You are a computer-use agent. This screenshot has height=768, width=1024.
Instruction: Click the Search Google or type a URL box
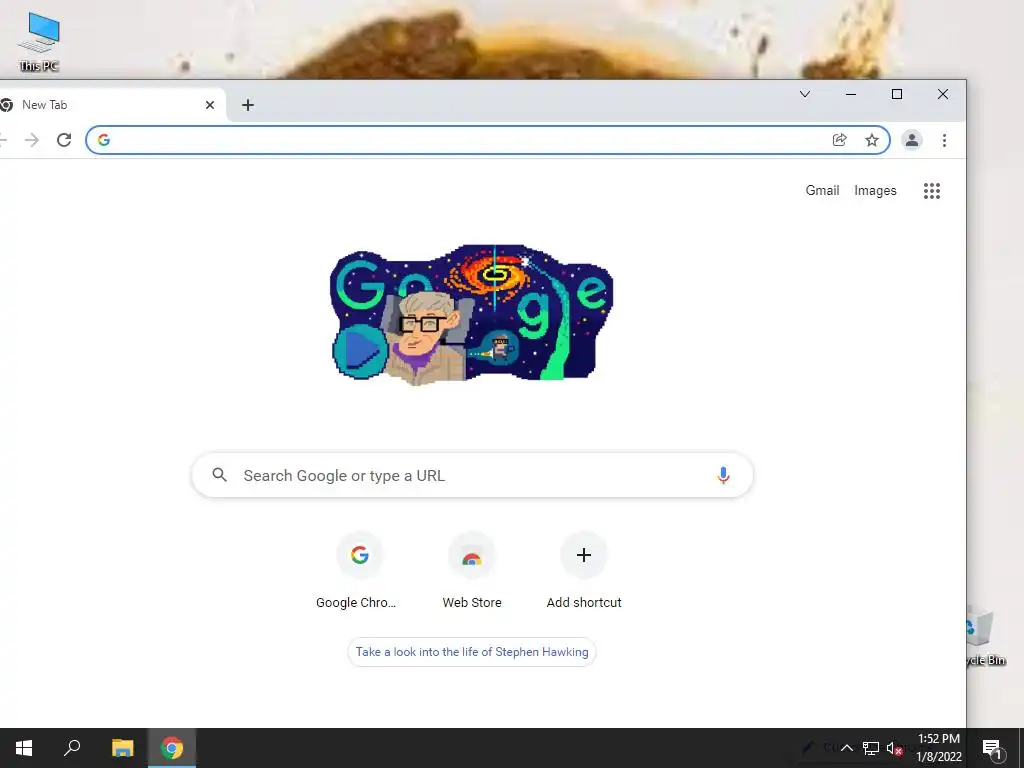click(x=472, y=475)
